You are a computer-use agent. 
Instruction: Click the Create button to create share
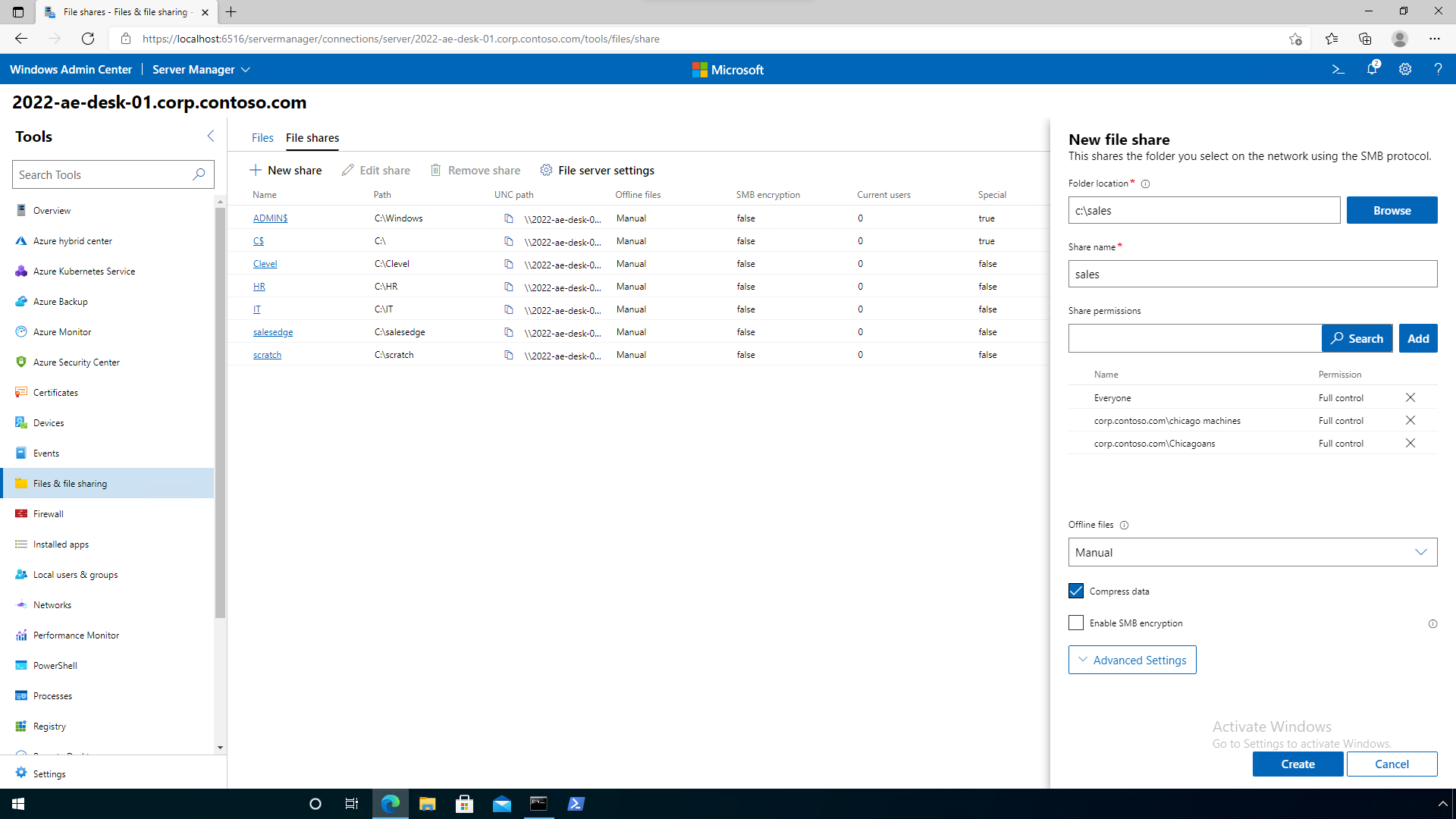tap(1298, 764)
